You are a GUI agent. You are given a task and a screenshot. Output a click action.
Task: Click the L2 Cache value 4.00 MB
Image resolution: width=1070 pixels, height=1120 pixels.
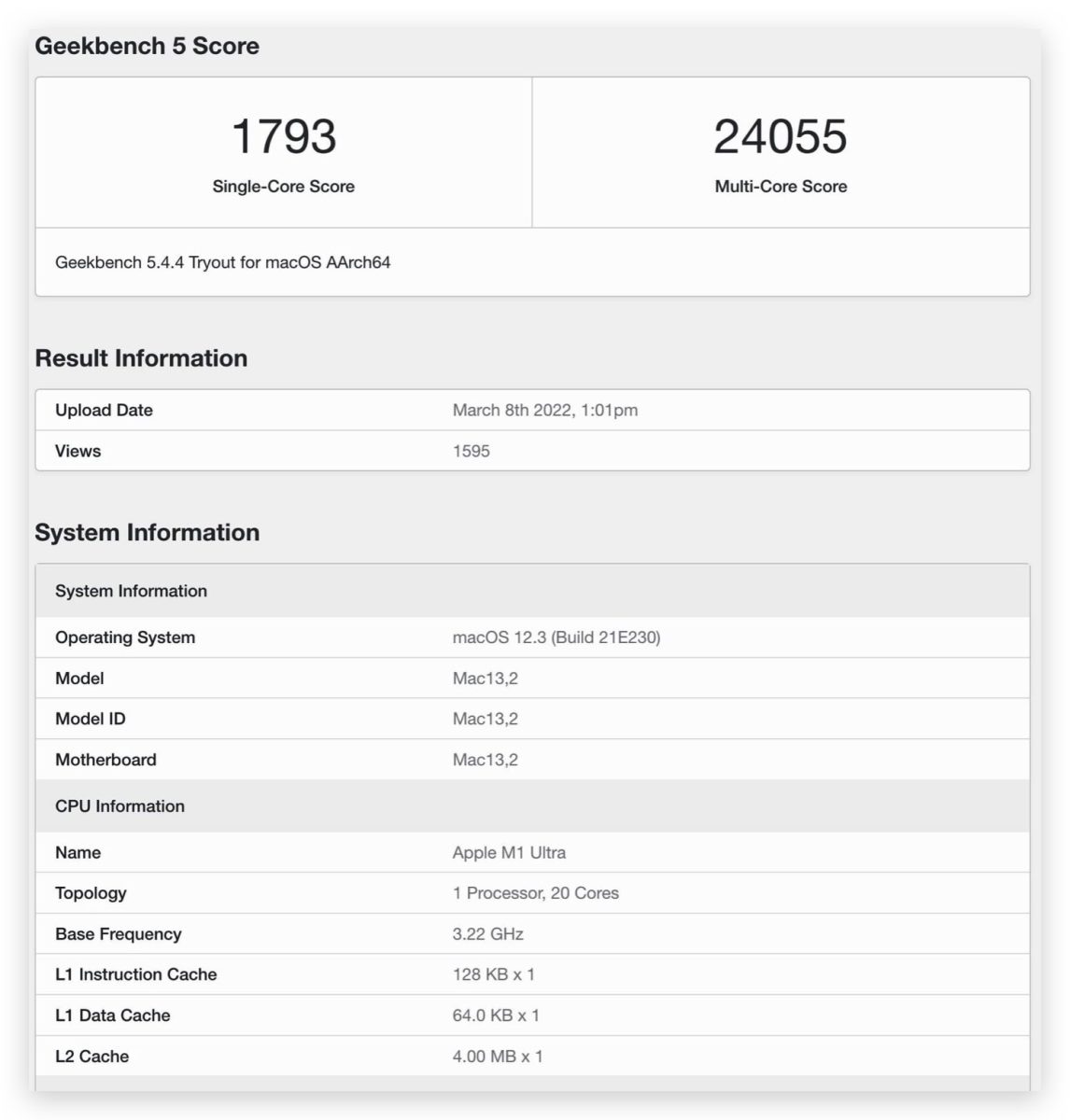(497, 1057)
